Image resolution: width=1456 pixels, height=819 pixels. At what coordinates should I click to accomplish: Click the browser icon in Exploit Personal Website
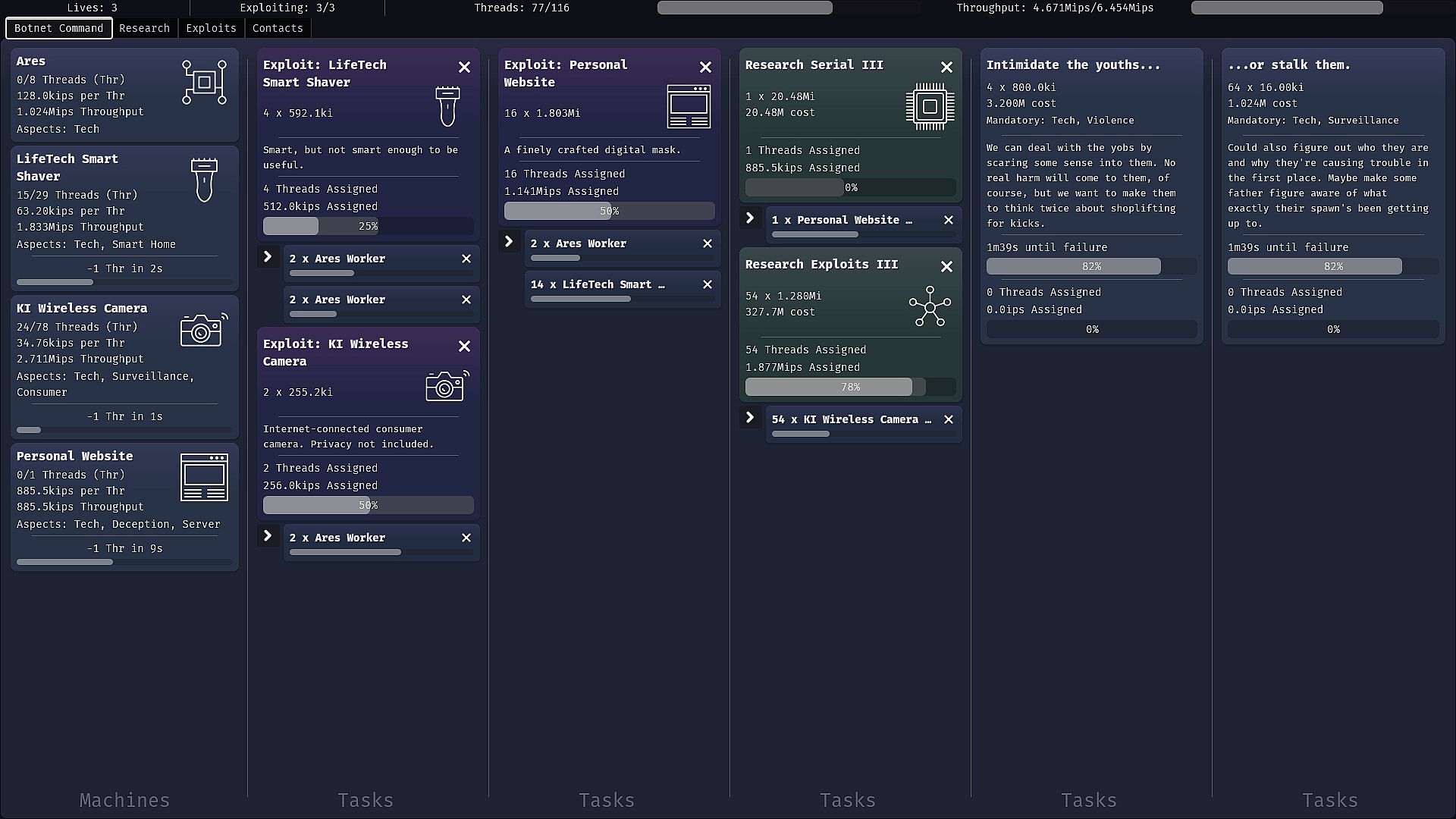pyautogui.click(x=689, y=107)
